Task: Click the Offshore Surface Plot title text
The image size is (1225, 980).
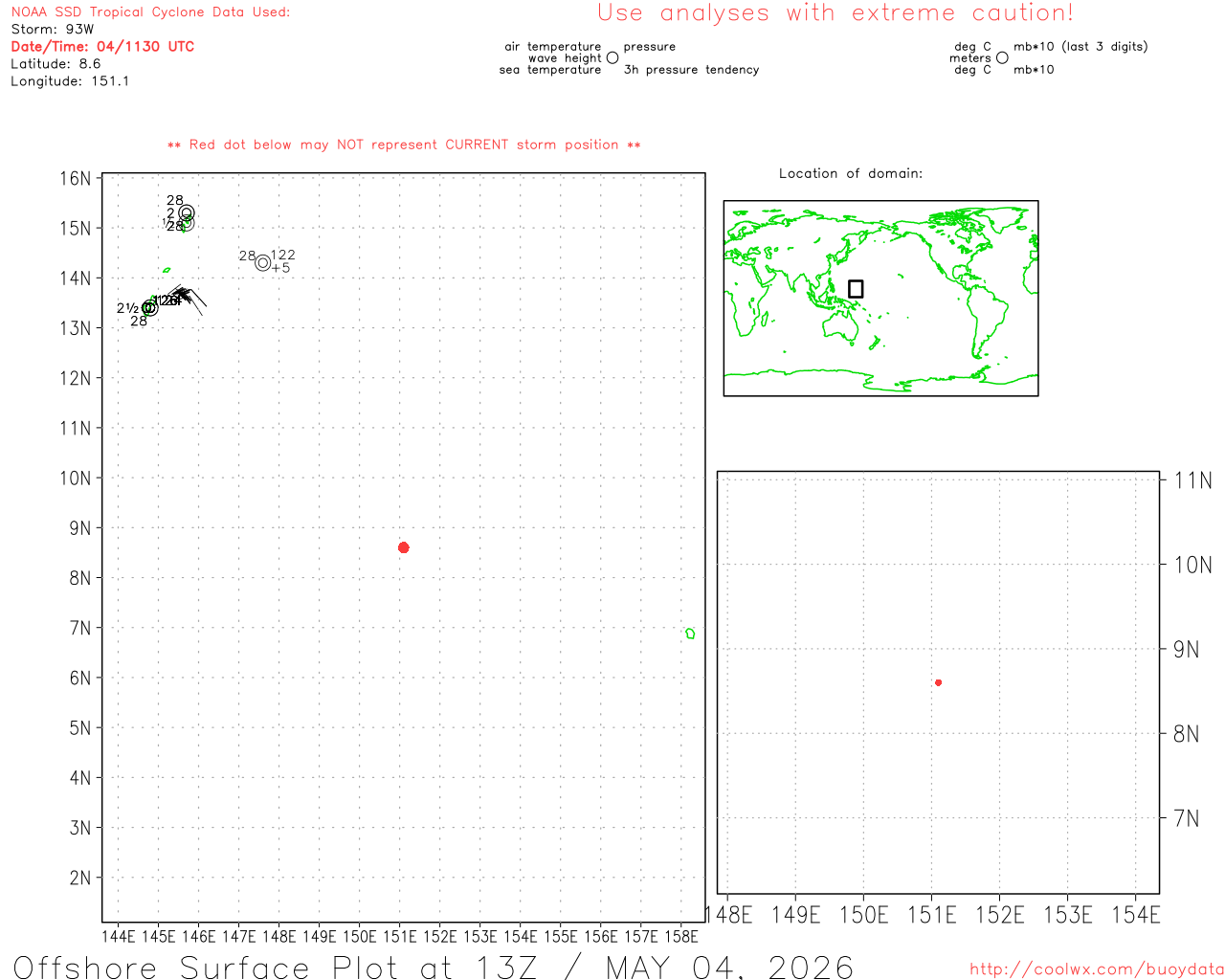Action: 434,967
